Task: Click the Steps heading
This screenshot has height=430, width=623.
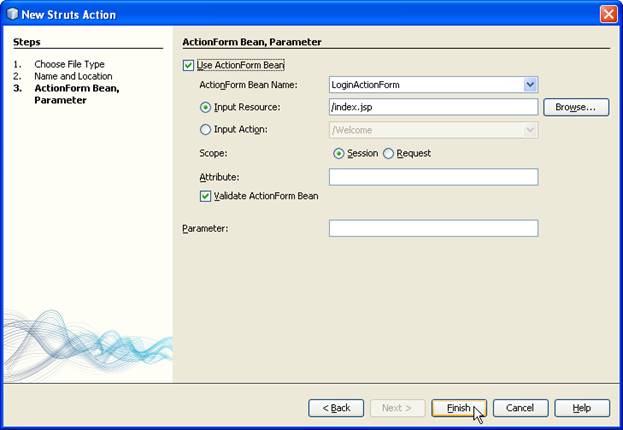Action: coord(27,42)
